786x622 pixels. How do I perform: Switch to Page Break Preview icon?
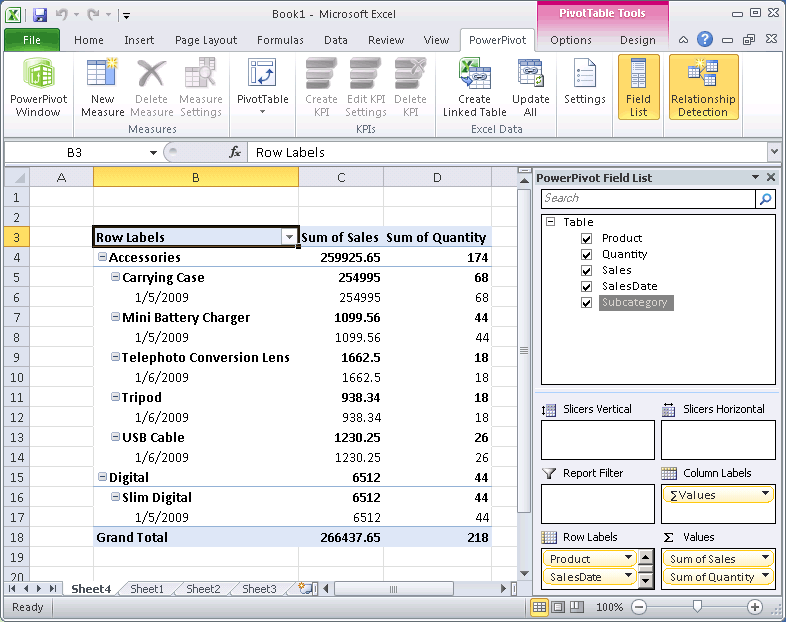point(577,607)
